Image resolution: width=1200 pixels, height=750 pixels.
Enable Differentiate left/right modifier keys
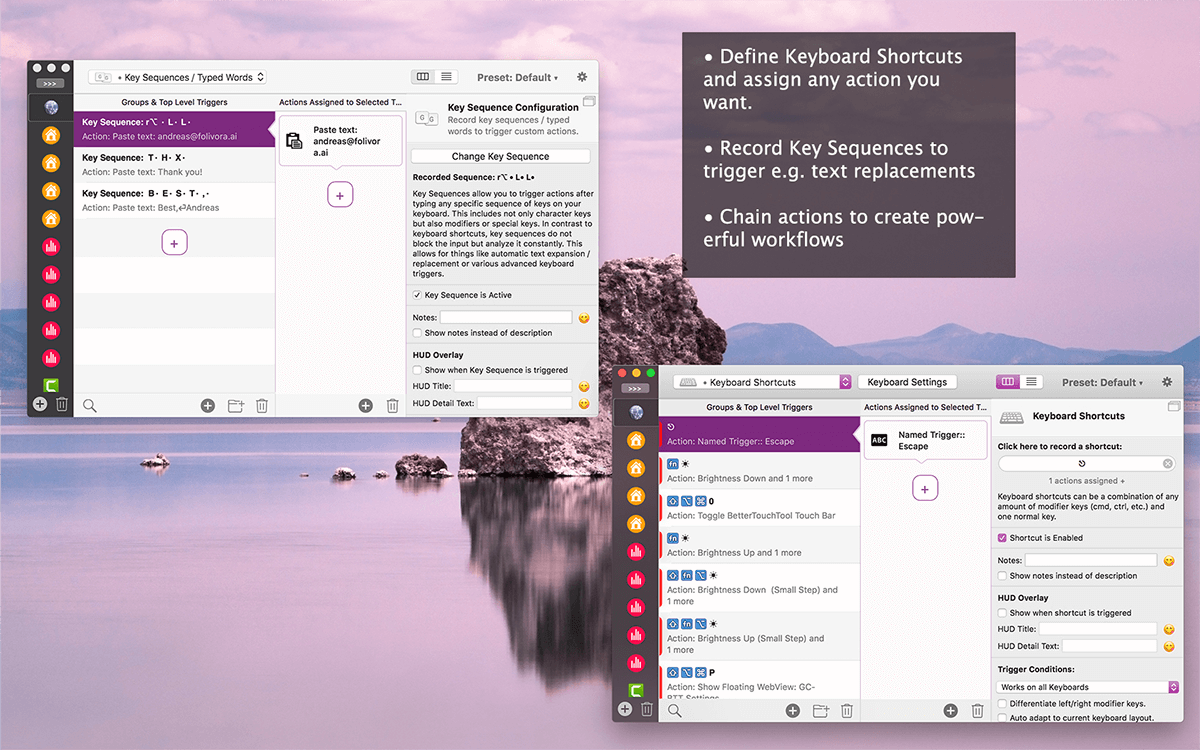point(1002,703)
